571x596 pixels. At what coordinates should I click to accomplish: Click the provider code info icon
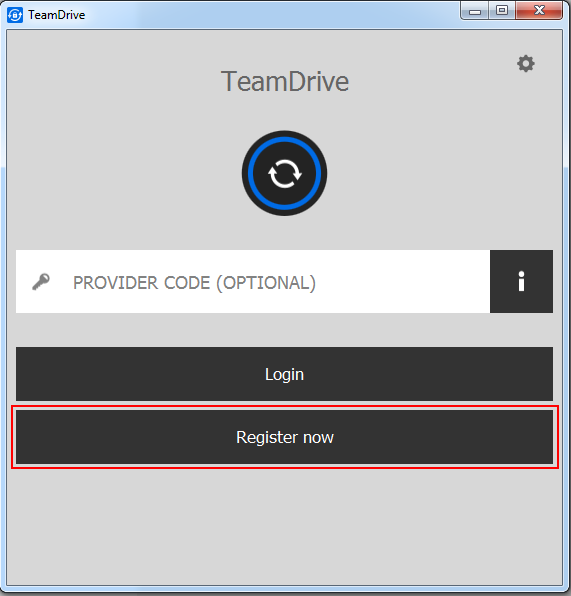[x=521, y=281]
